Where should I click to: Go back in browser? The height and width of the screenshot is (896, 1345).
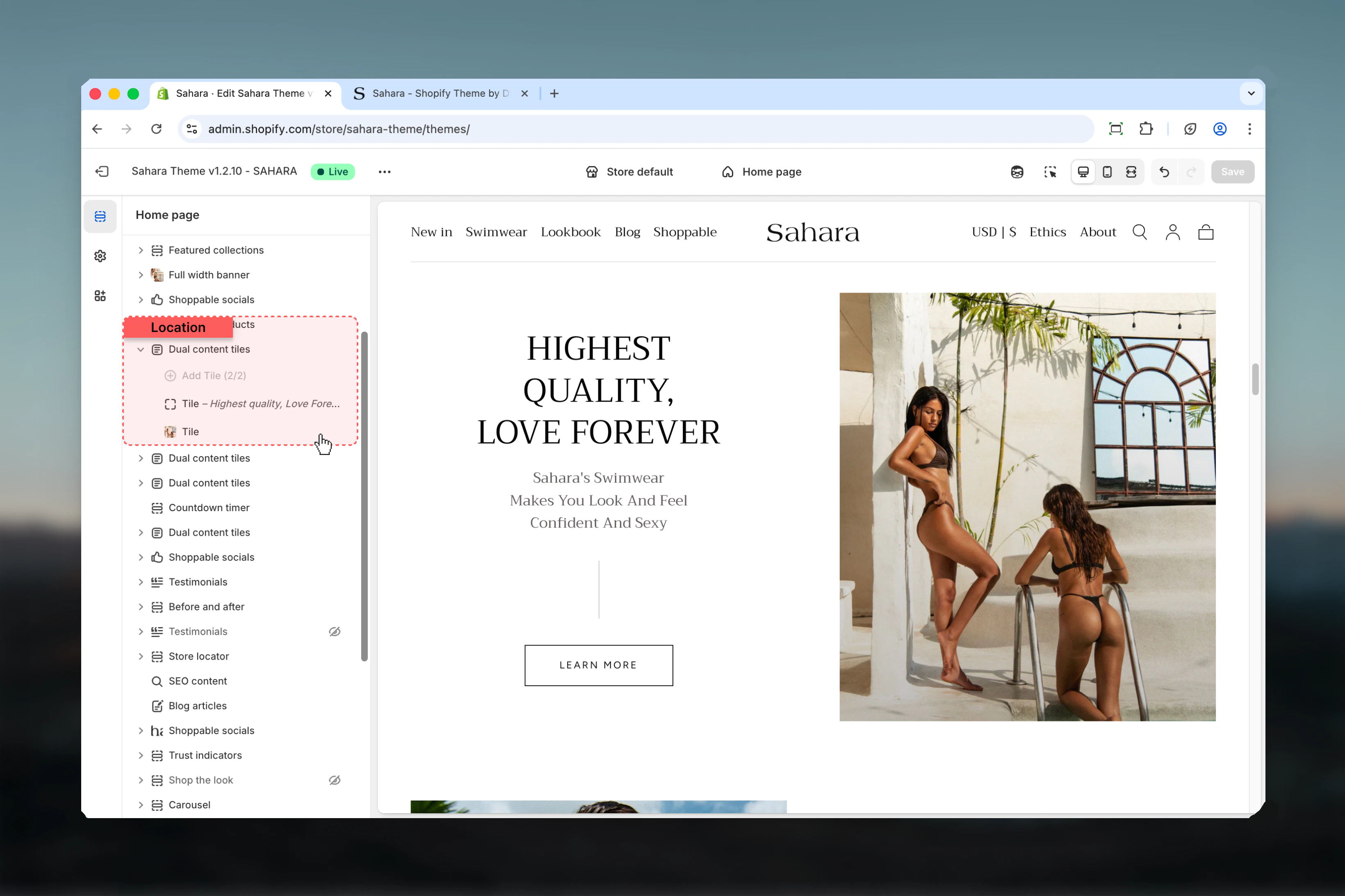coord(97,129)
